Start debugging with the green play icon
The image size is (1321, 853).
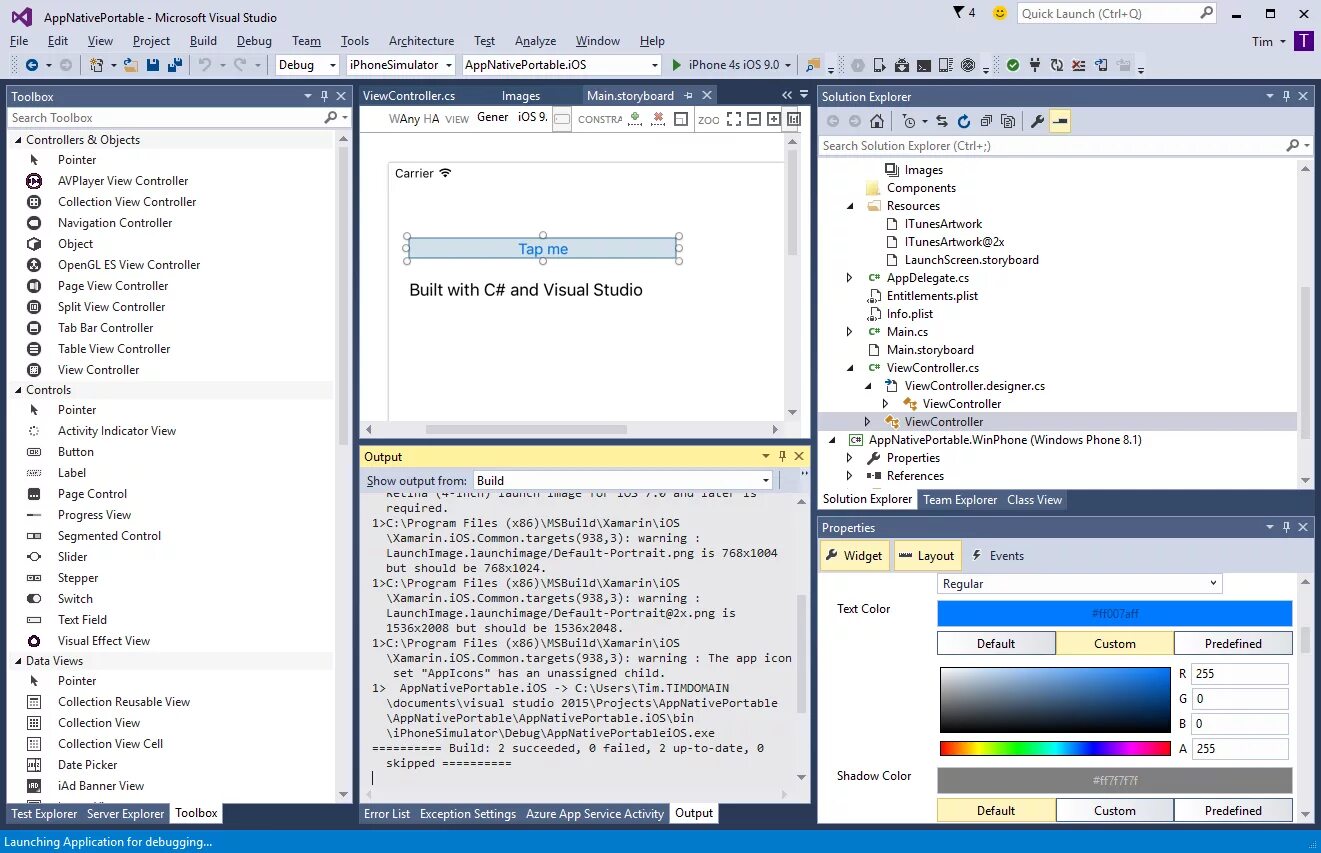pyautogui.click(x=676, y=65)
